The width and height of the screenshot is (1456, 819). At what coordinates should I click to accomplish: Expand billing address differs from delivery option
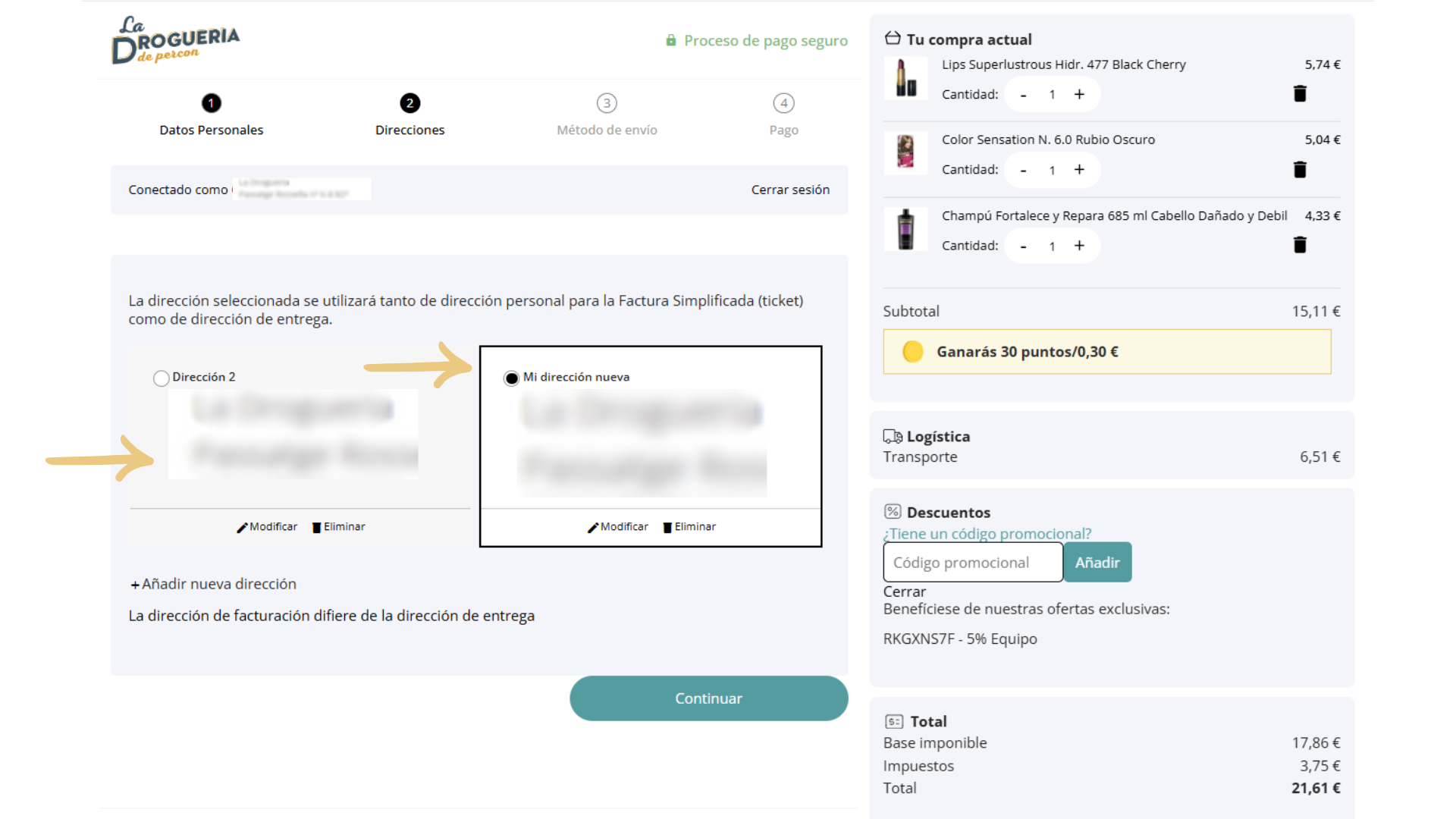pos(331,616)
